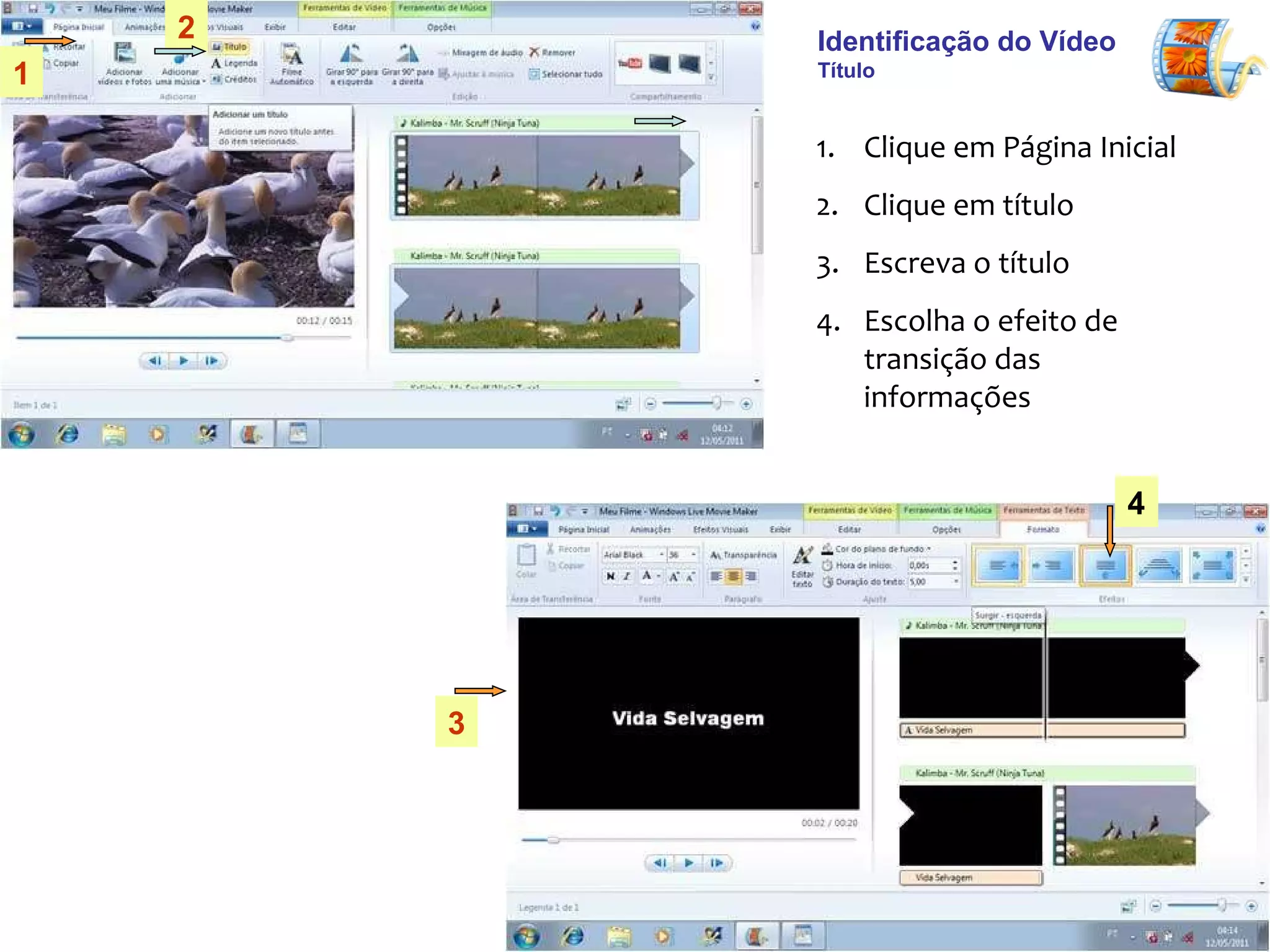
Task: Open the Efeitos Visuais tab
Action: click(x=721, y=530)
